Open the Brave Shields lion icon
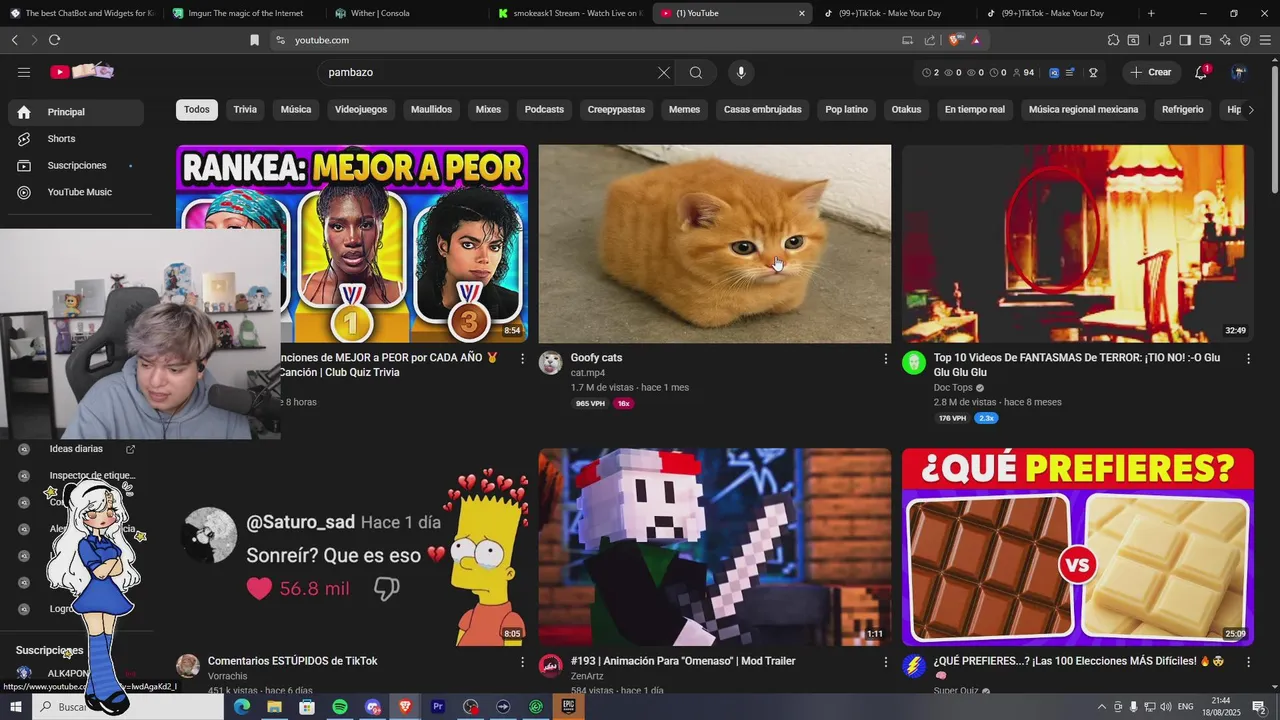 tap(956, 40)
